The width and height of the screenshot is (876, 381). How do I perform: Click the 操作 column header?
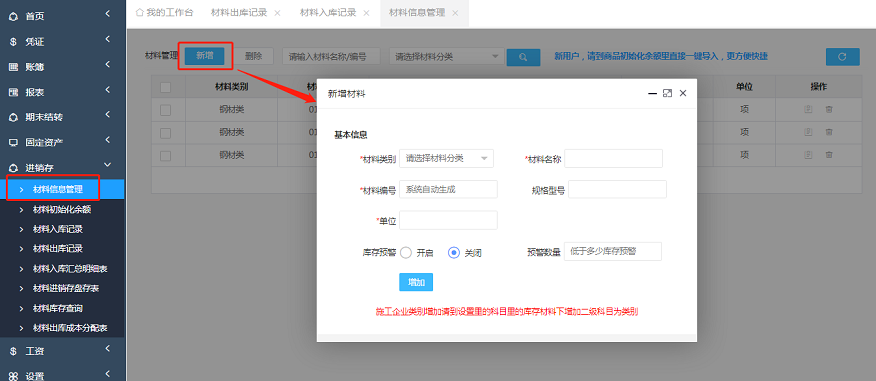click(818, 87)
